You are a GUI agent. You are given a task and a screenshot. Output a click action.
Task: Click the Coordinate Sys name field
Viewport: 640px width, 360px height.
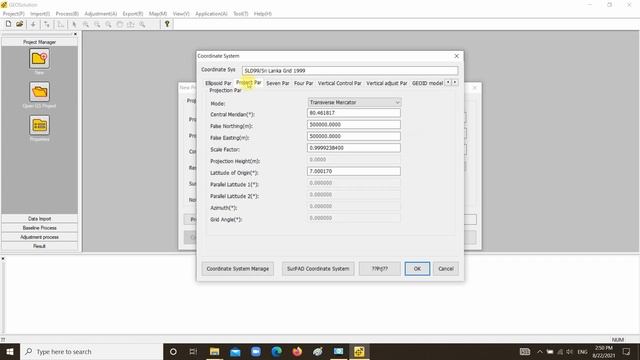[350, 71]
